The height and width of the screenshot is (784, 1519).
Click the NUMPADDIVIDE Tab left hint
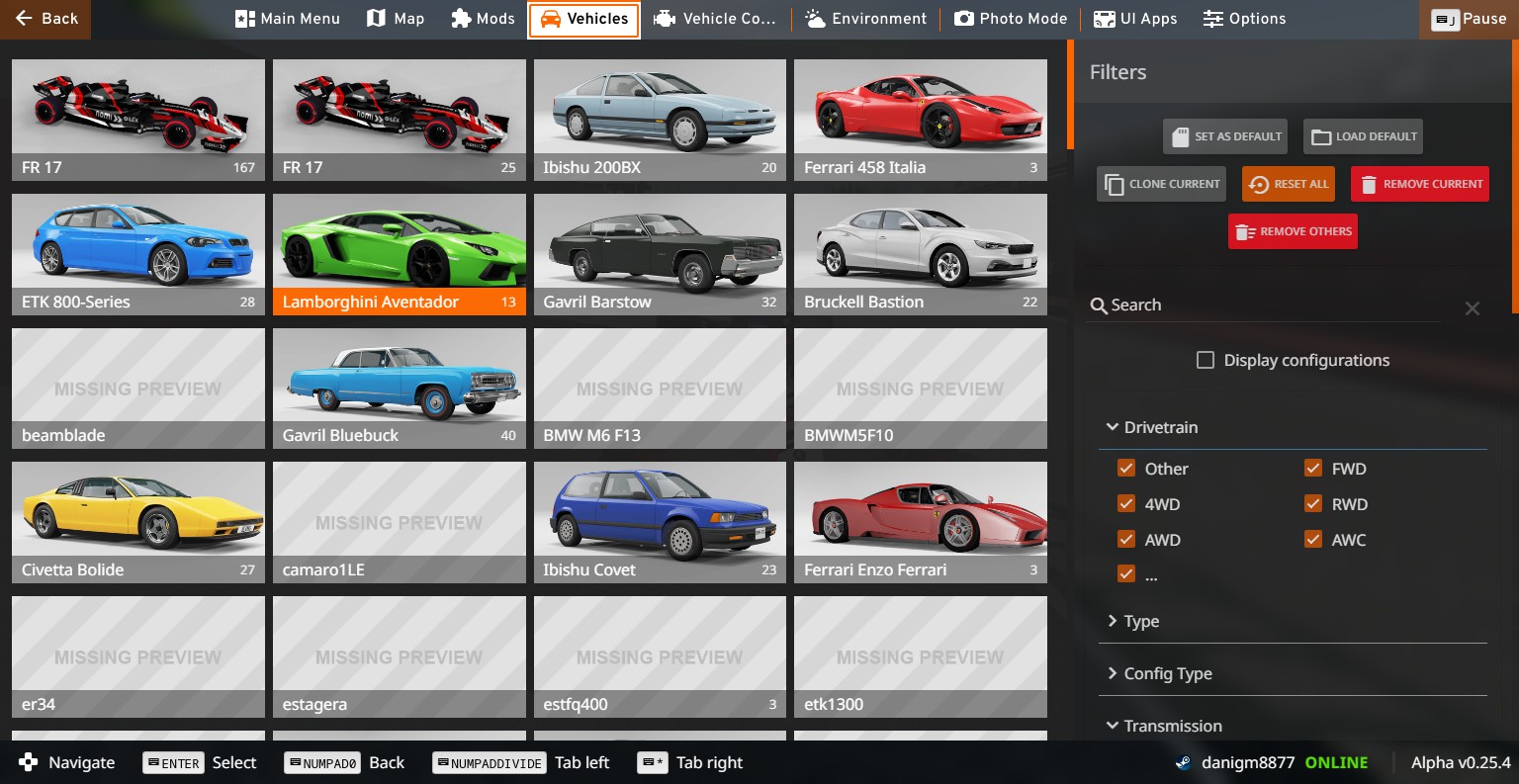490,762
